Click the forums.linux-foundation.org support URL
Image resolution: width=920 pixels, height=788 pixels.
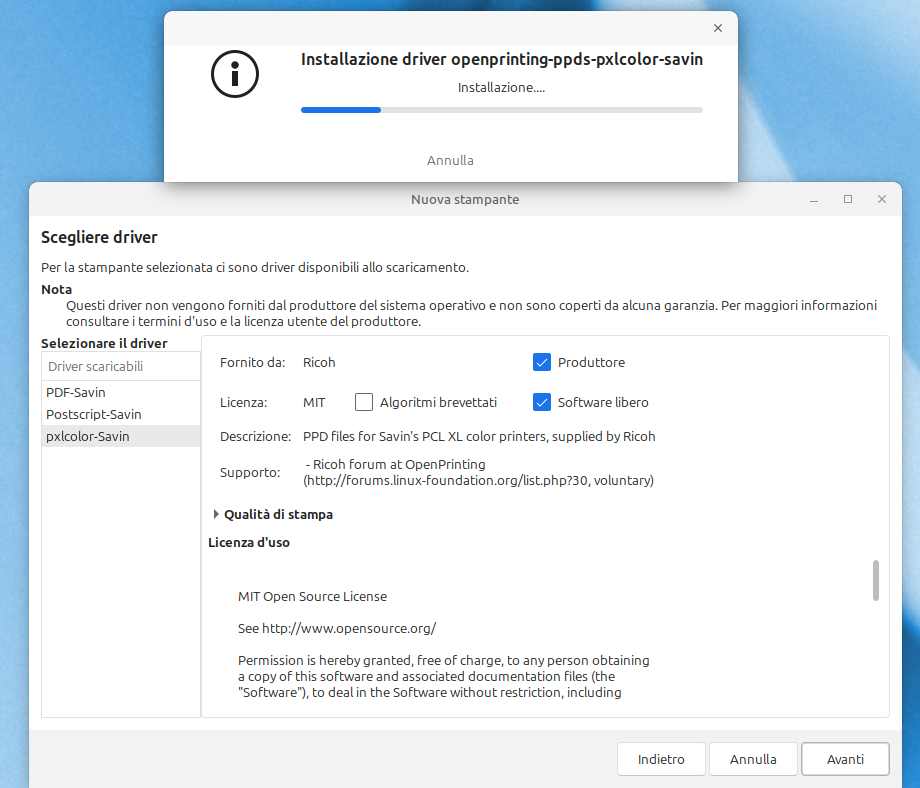pyautogui.click(x=478, y=481)
